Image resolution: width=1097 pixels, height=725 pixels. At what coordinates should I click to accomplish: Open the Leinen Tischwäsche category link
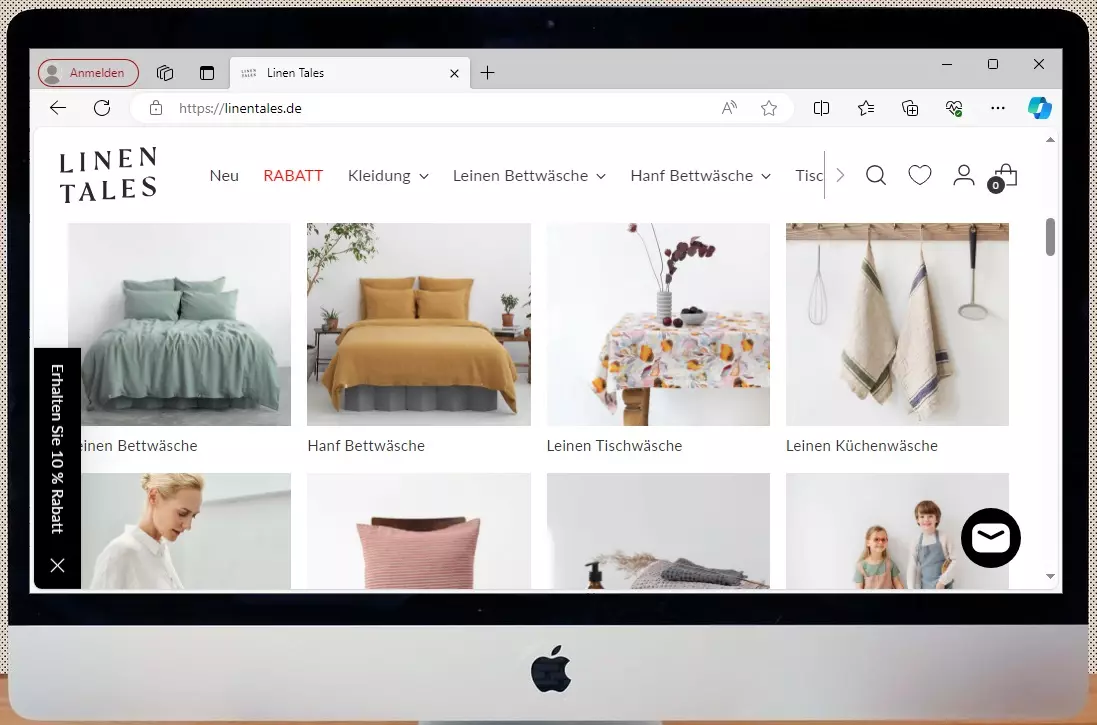pyautogui.click(x=614, y=446)
